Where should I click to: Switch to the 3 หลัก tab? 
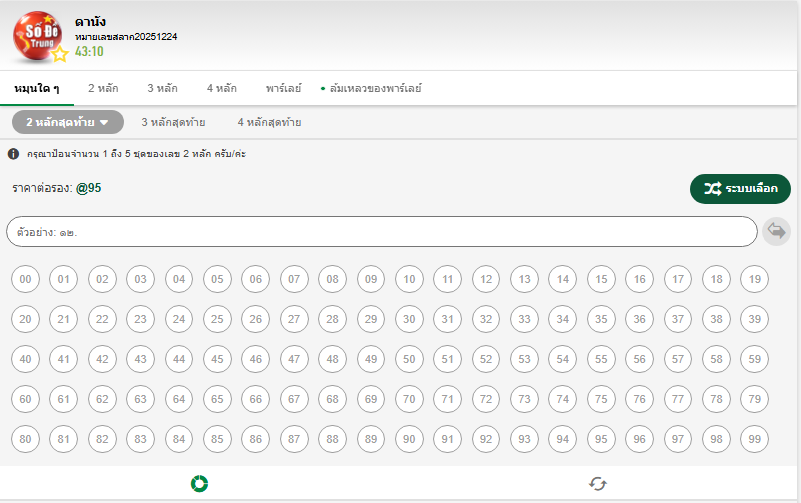coord(162,88)
